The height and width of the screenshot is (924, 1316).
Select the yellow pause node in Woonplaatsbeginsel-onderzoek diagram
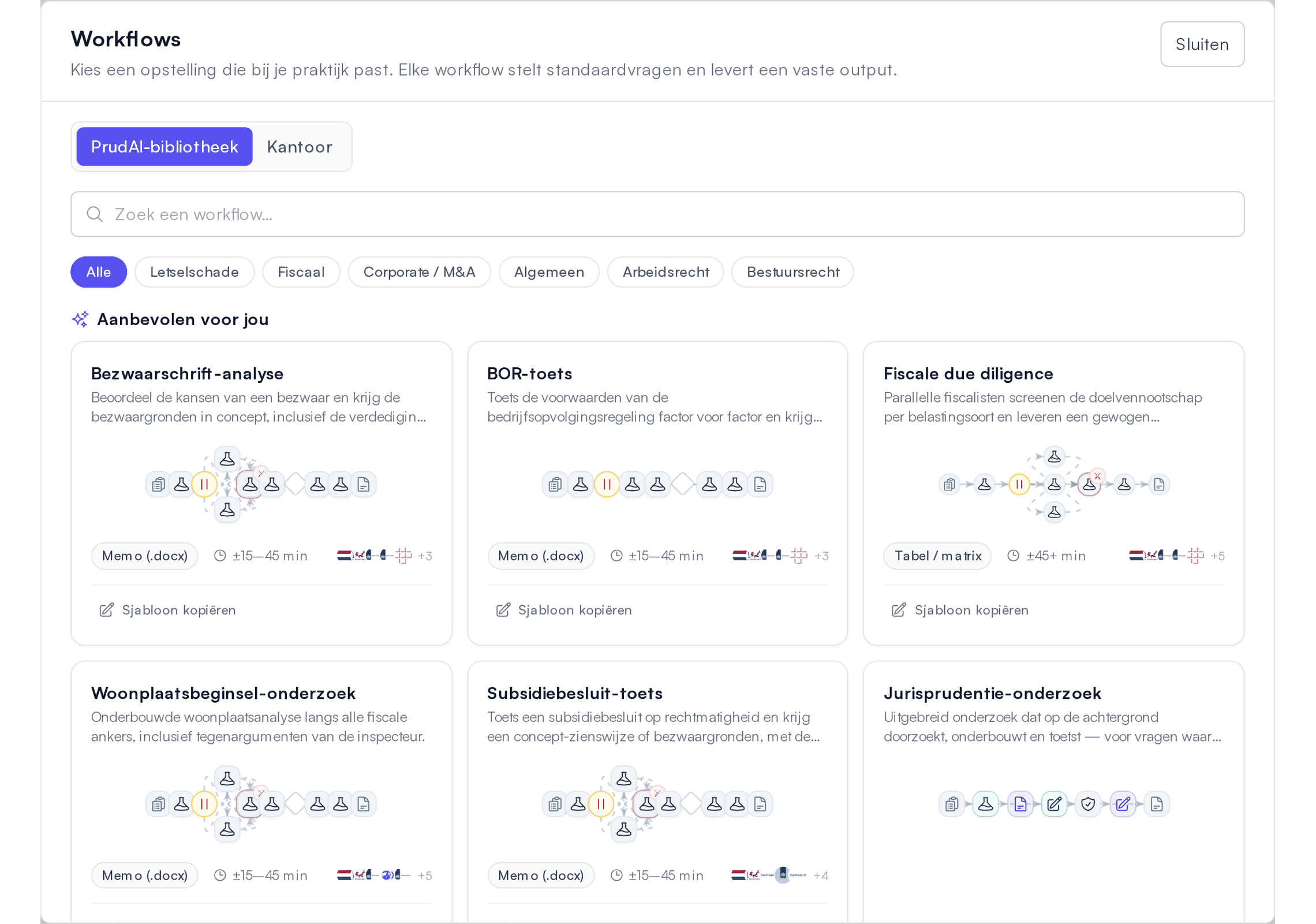204,803
